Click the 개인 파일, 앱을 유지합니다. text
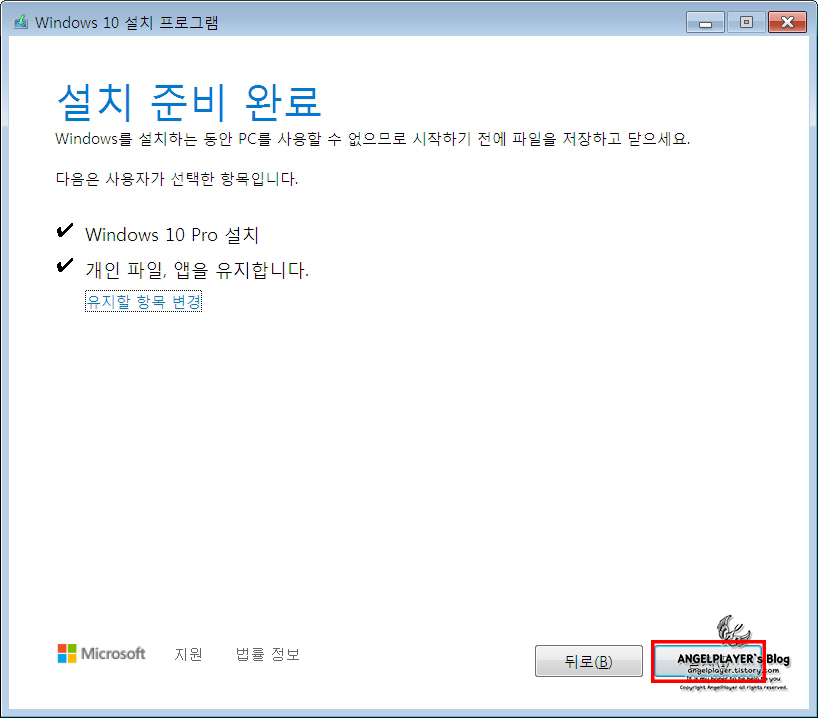The image size is (818, 718). click(197, 270)
